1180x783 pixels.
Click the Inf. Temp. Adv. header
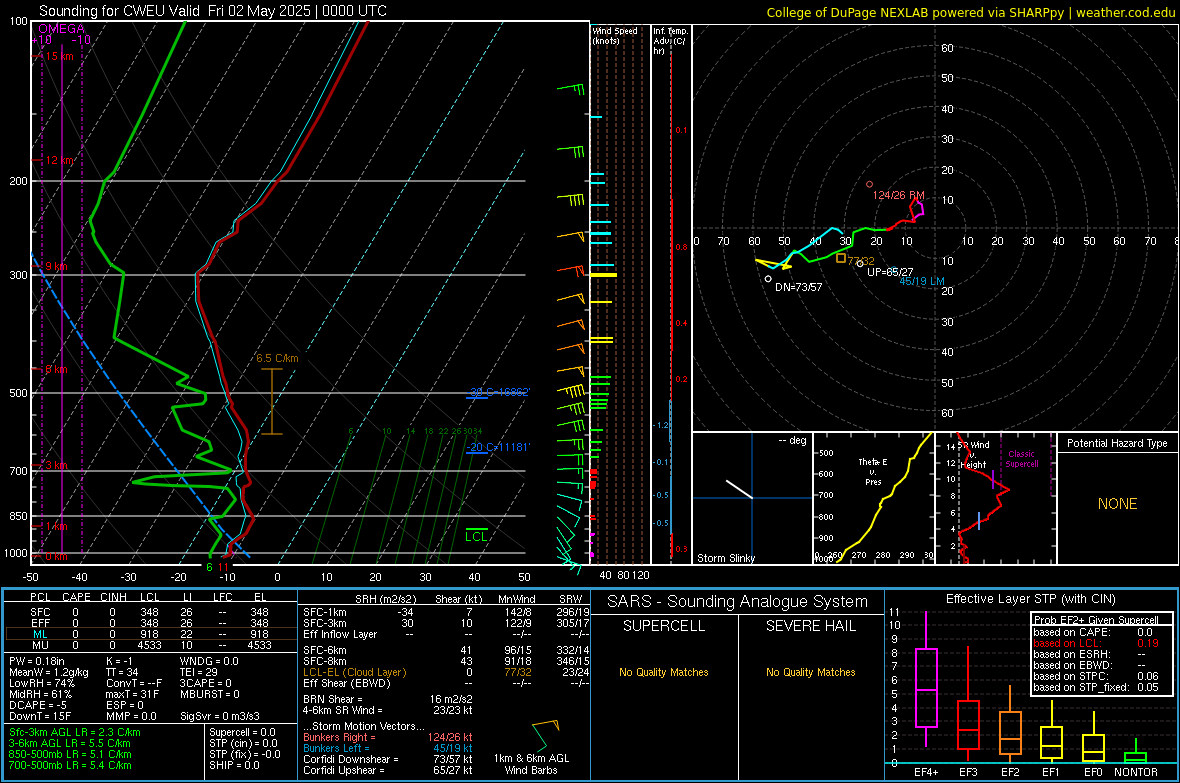click(x=670, y=41)
